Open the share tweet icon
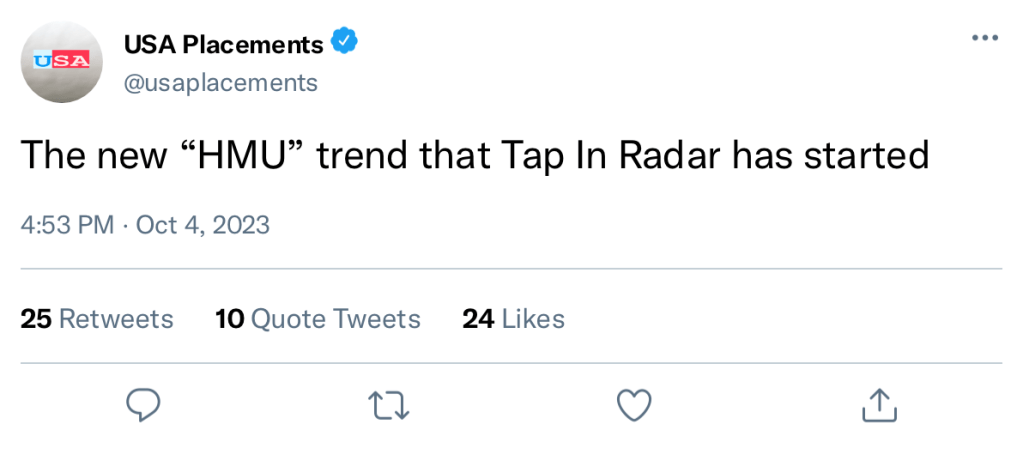The image size is (1023, 467). [878, 404]
